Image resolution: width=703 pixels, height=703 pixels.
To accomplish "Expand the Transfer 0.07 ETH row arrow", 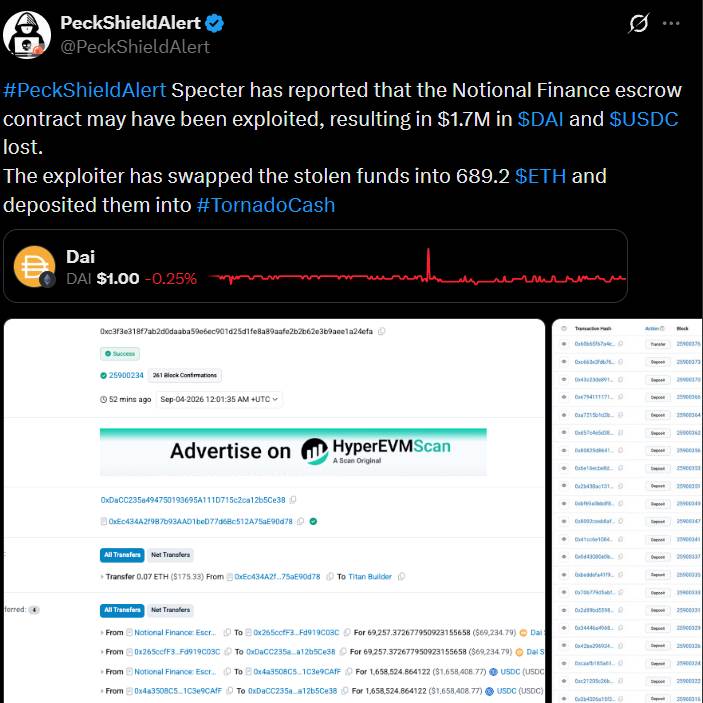I will pos(102,577).
